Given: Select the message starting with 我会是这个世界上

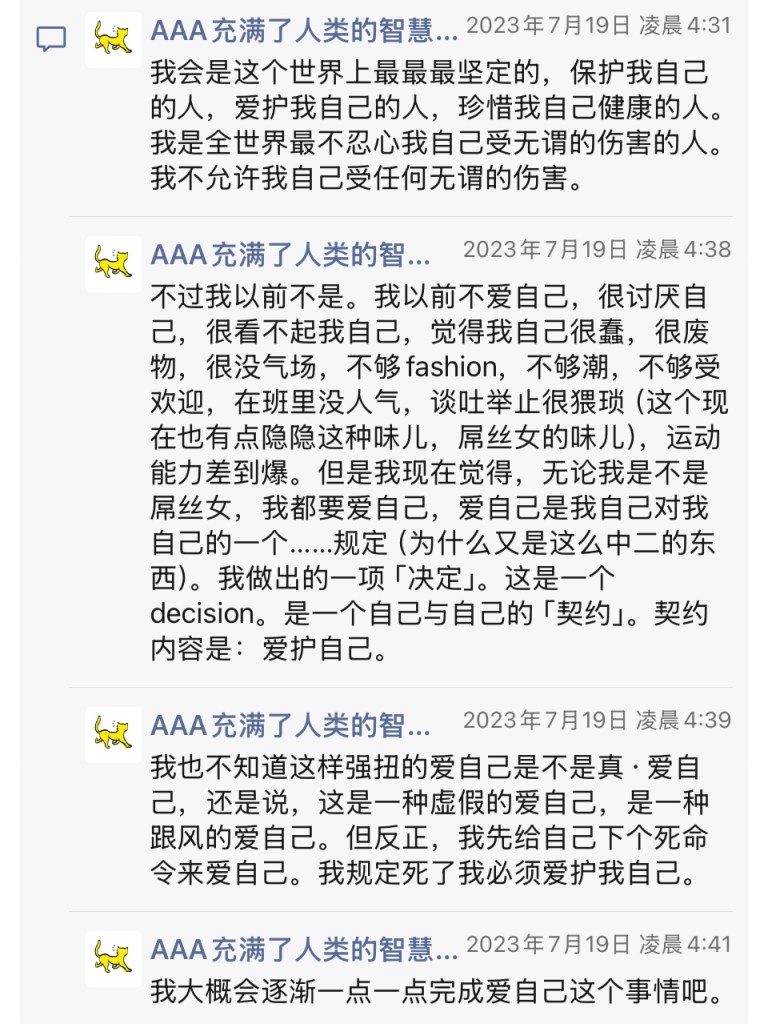Looking at the screenshot, I should coord(438,125).
